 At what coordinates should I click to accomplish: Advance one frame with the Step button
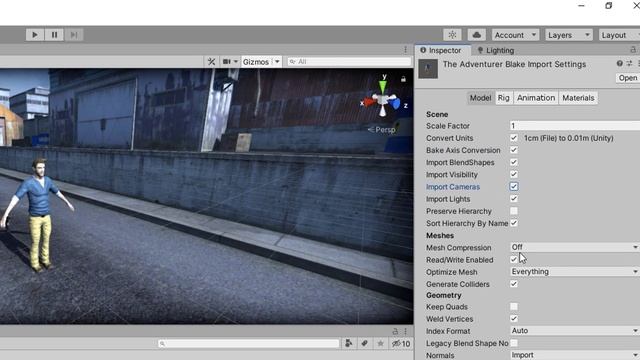pos(74,35)
